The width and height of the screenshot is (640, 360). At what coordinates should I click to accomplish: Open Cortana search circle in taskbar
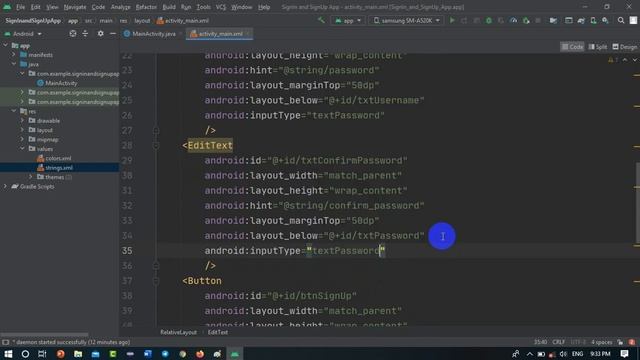coord(25,354)
